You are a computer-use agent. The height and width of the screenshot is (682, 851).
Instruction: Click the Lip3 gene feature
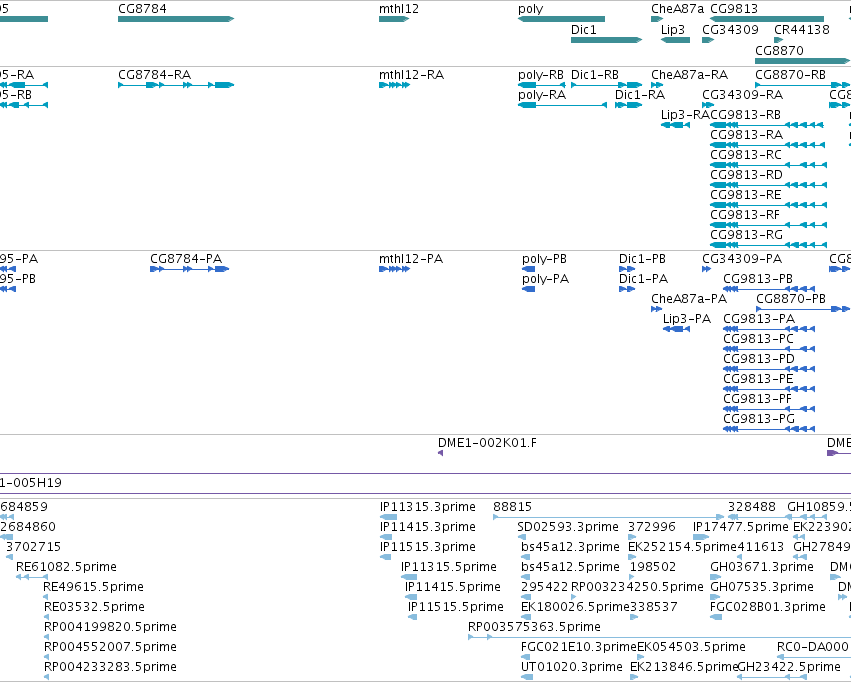point(675,40)
